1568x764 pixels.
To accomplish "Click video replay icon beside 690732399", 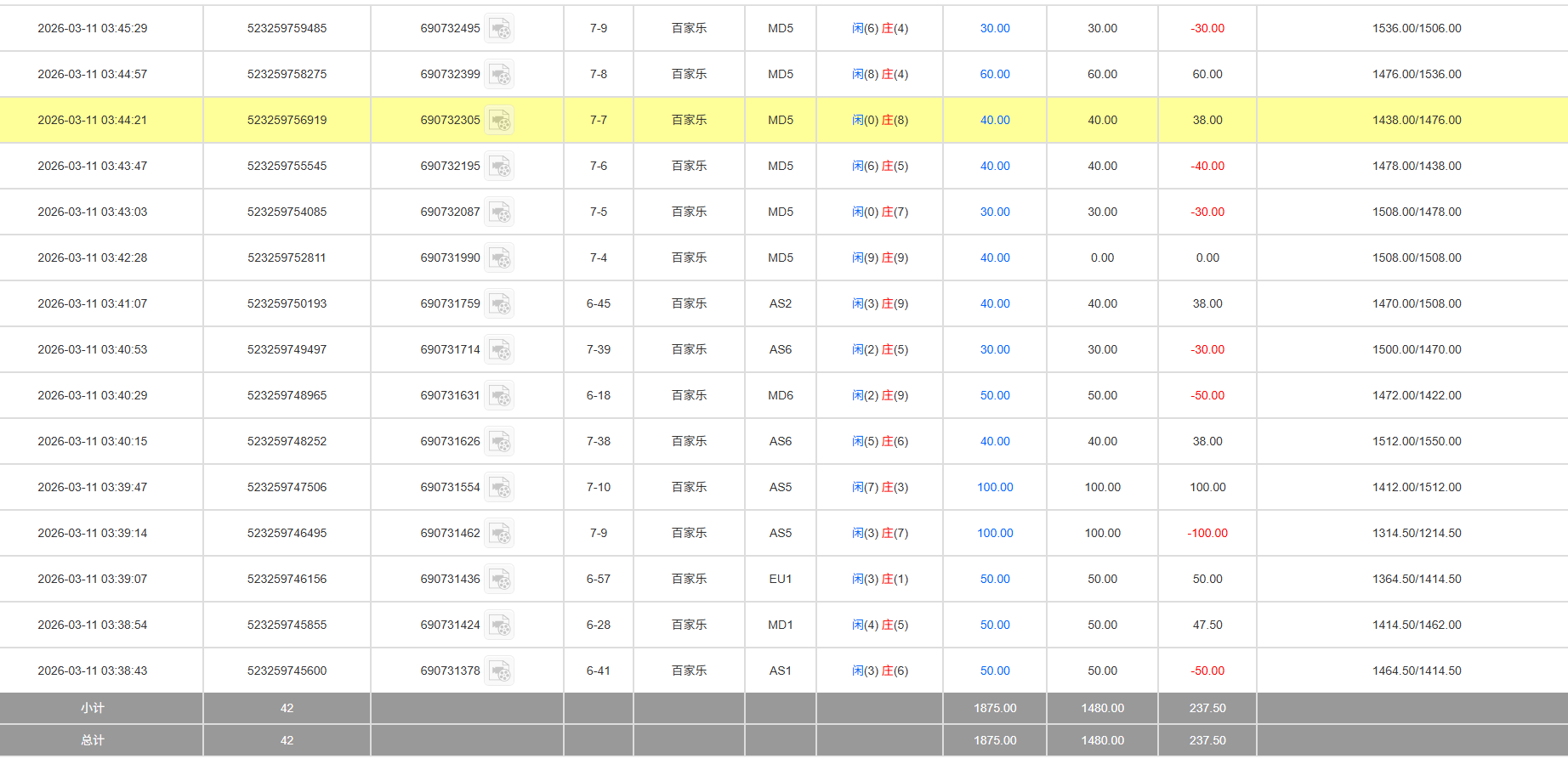I will tap(499, 75).
